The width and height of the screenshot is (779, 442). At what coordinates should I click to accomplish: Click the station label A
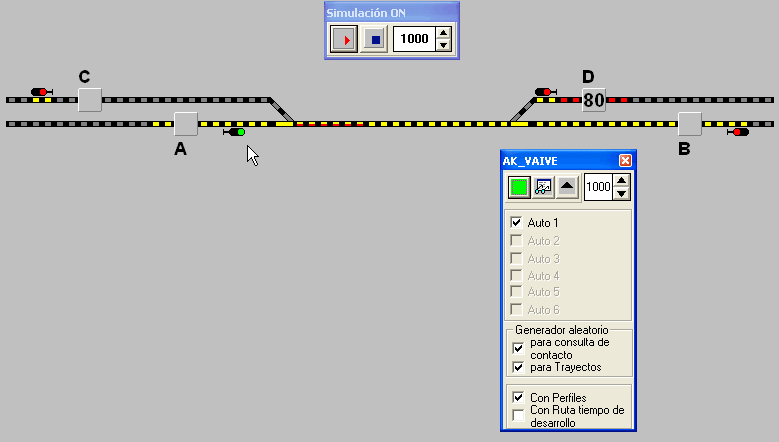pos(180,148)
